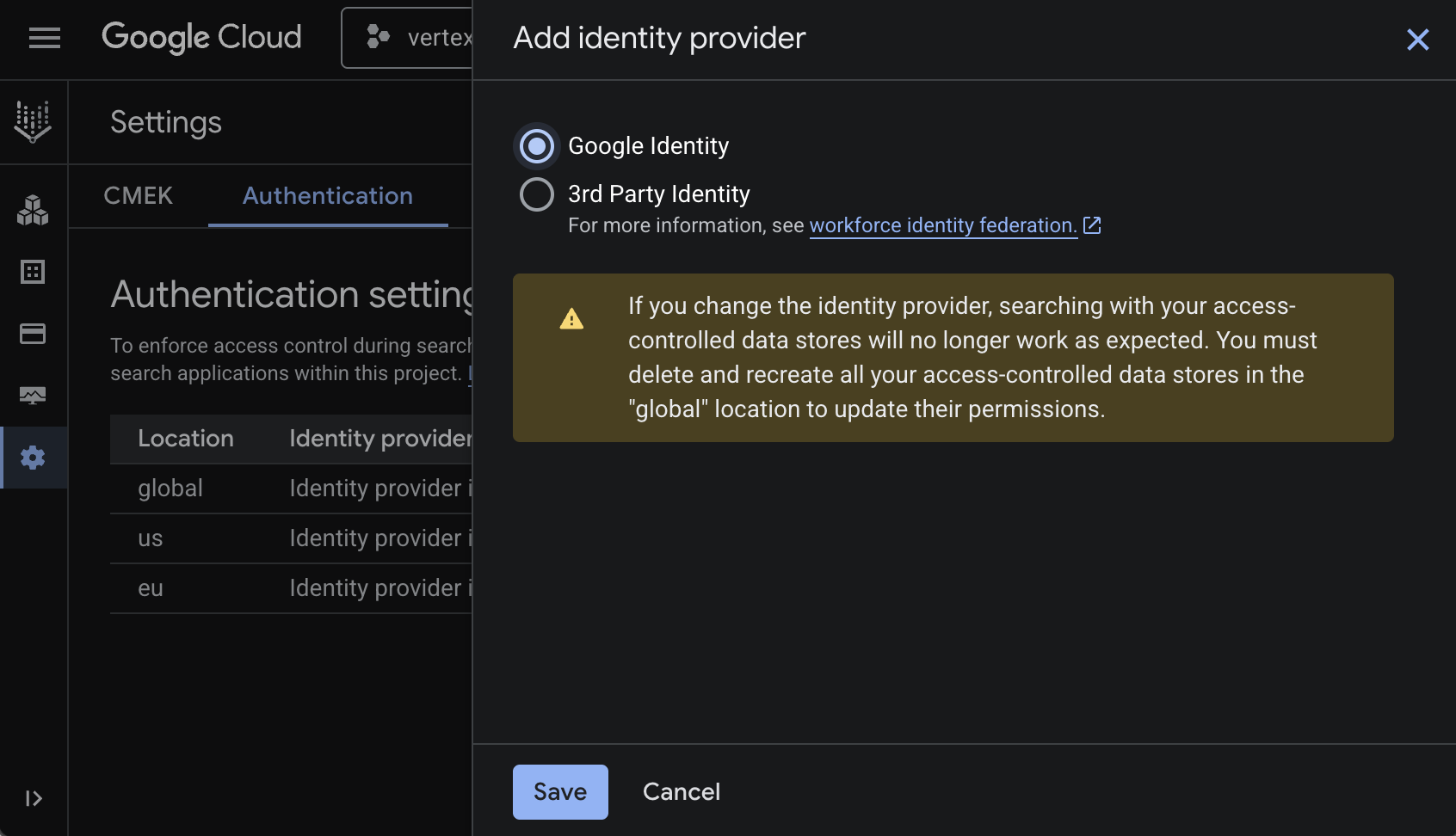Open the Apps icon in sidebar
The width and height of the screenshot is (1456, 836).
coord(33,210)
